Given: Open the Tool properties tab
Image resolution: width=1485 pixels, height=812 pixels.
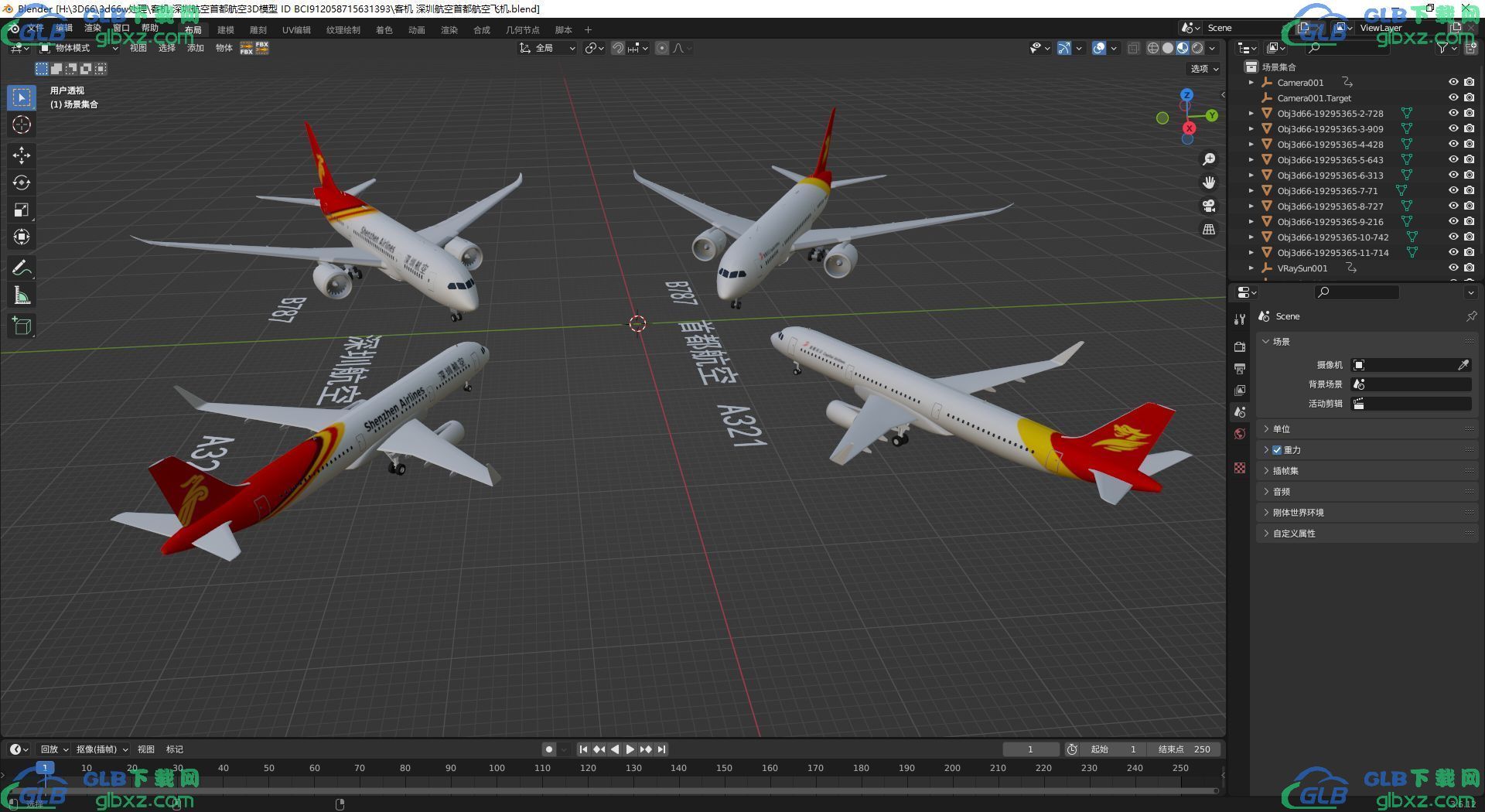Looking at the screenshot, I should (1240, 319).
